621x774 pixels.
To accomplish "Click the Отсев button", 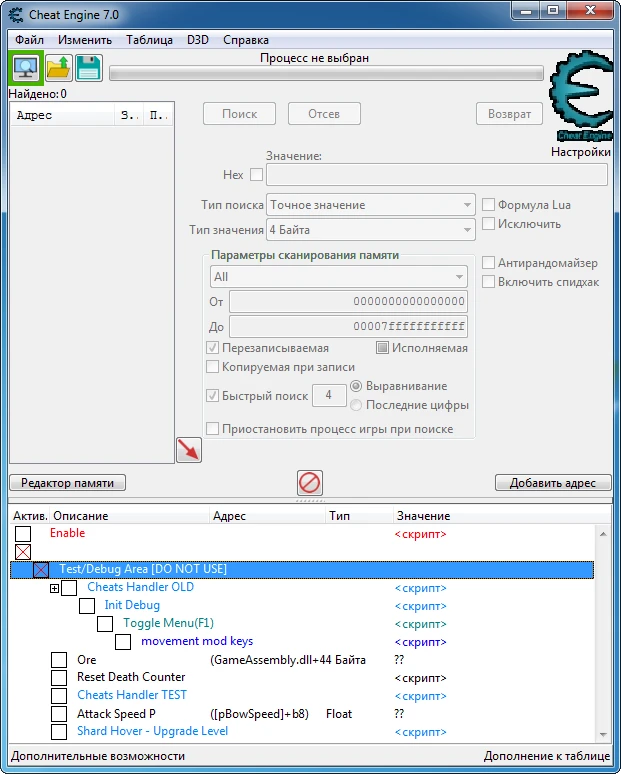I will (324, 114).
